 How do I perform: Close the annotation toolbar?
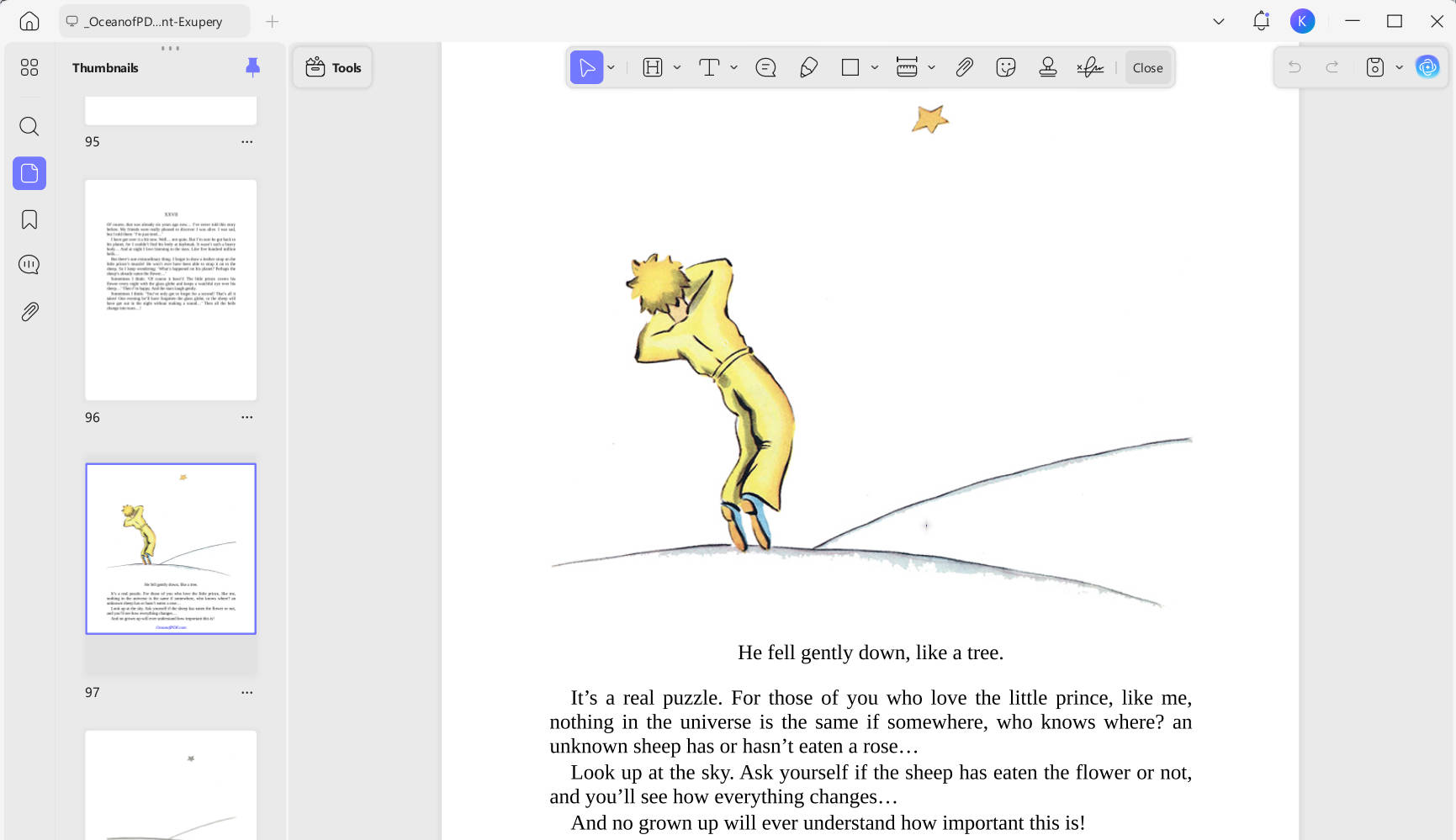(1148, 68)
